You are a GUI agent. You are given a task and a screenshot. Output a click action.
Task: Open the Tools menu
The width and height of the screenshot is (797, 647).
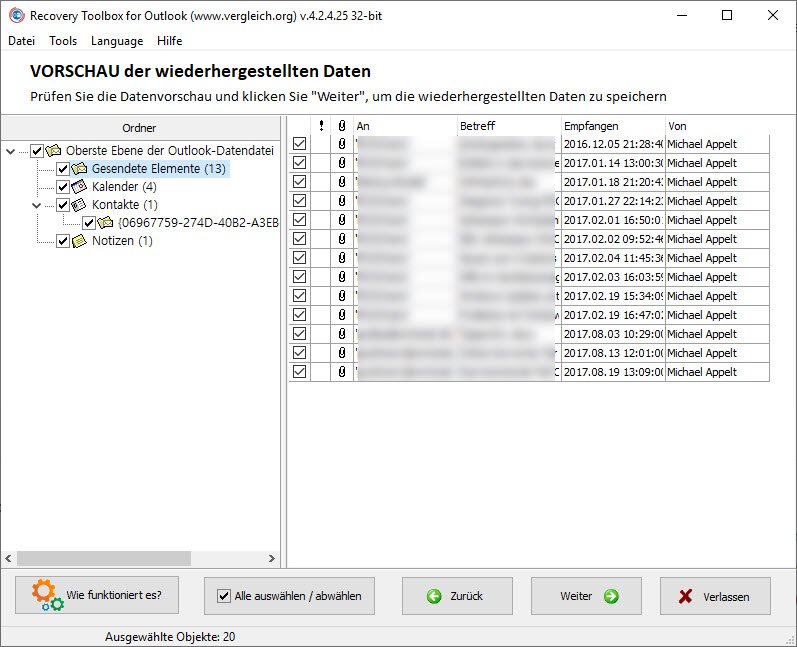point(63,41)
